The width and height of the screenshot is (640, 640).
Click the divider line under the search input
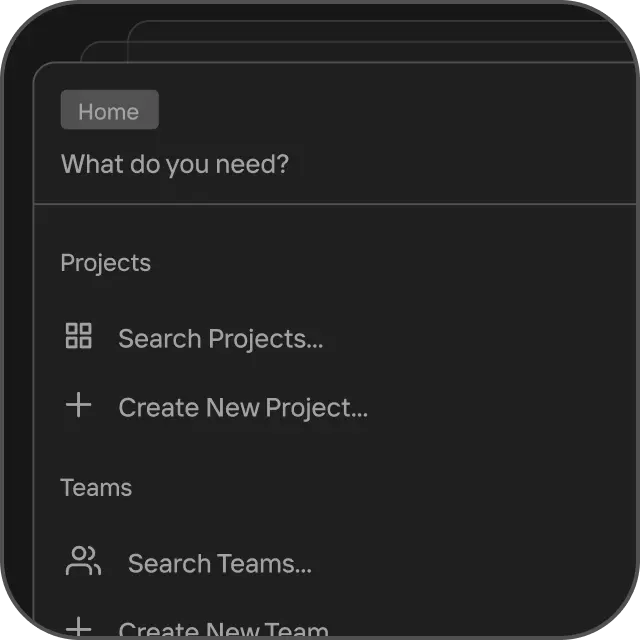330,204
